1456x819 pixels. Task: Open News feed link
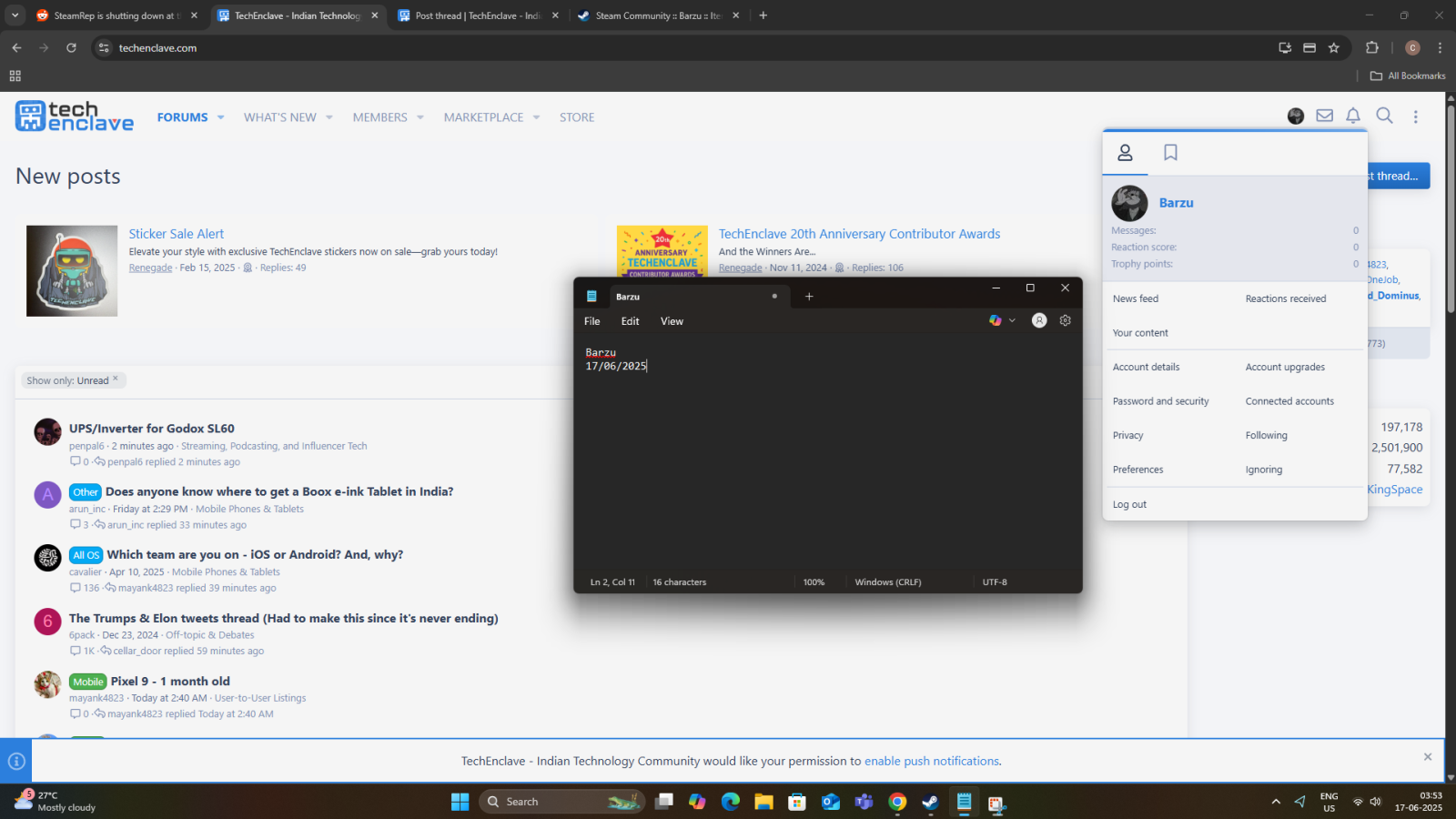coord(1136,298)
